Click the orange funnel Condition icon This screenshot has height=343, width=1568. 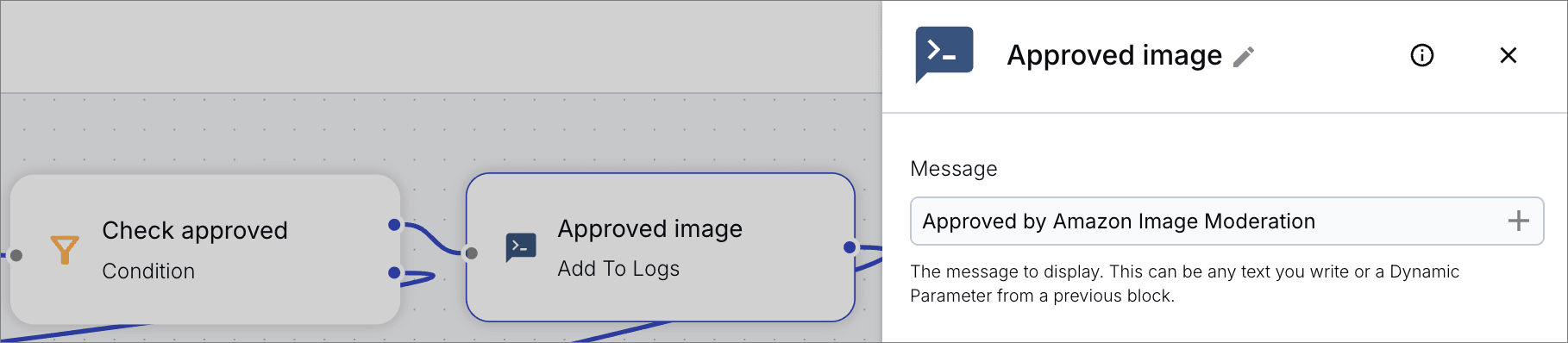point(65,250)
